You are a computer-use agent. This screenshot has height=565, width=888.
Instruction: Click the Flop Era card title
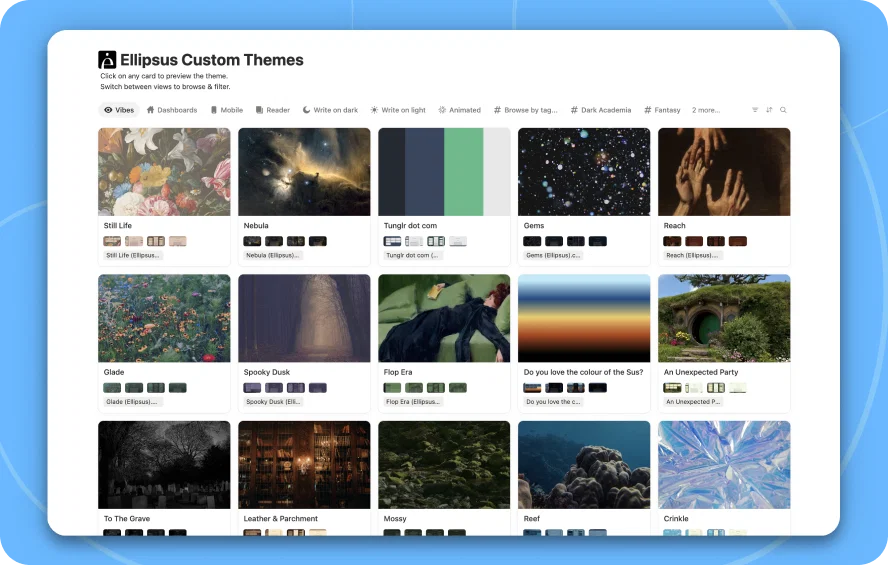[x=398, y=372]
